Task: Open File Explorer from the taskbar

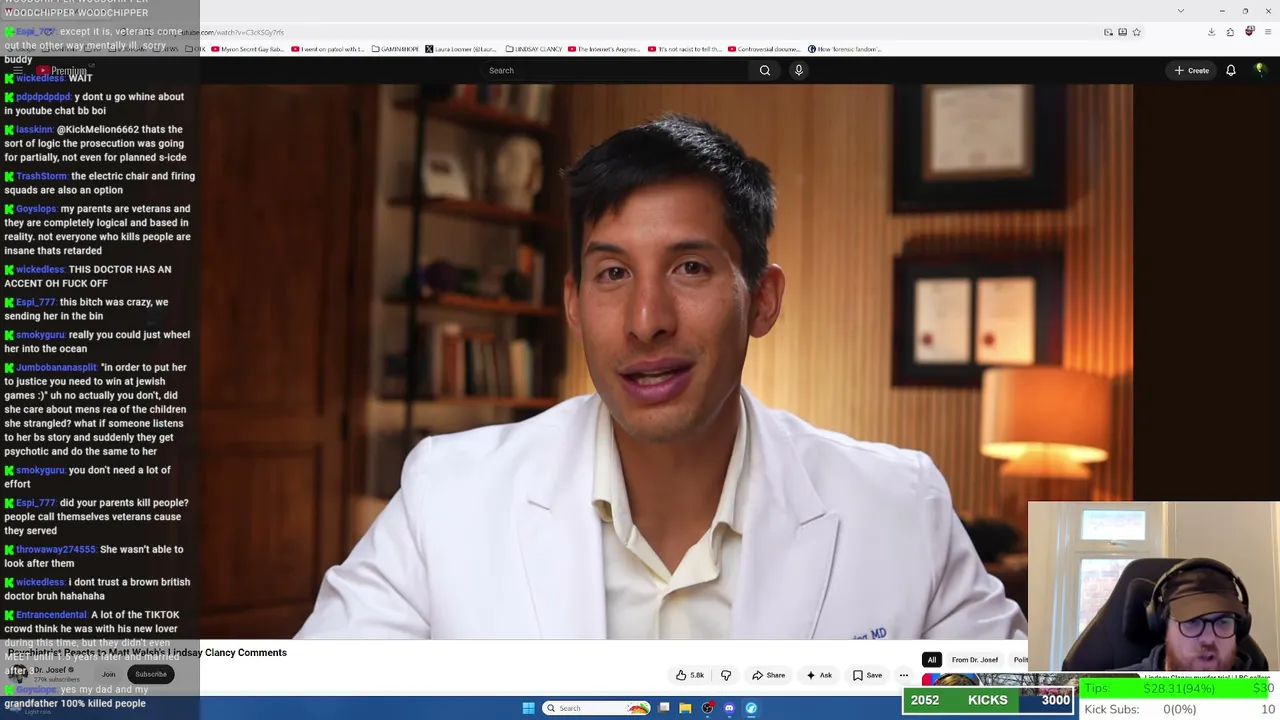Action: [685, 708]
